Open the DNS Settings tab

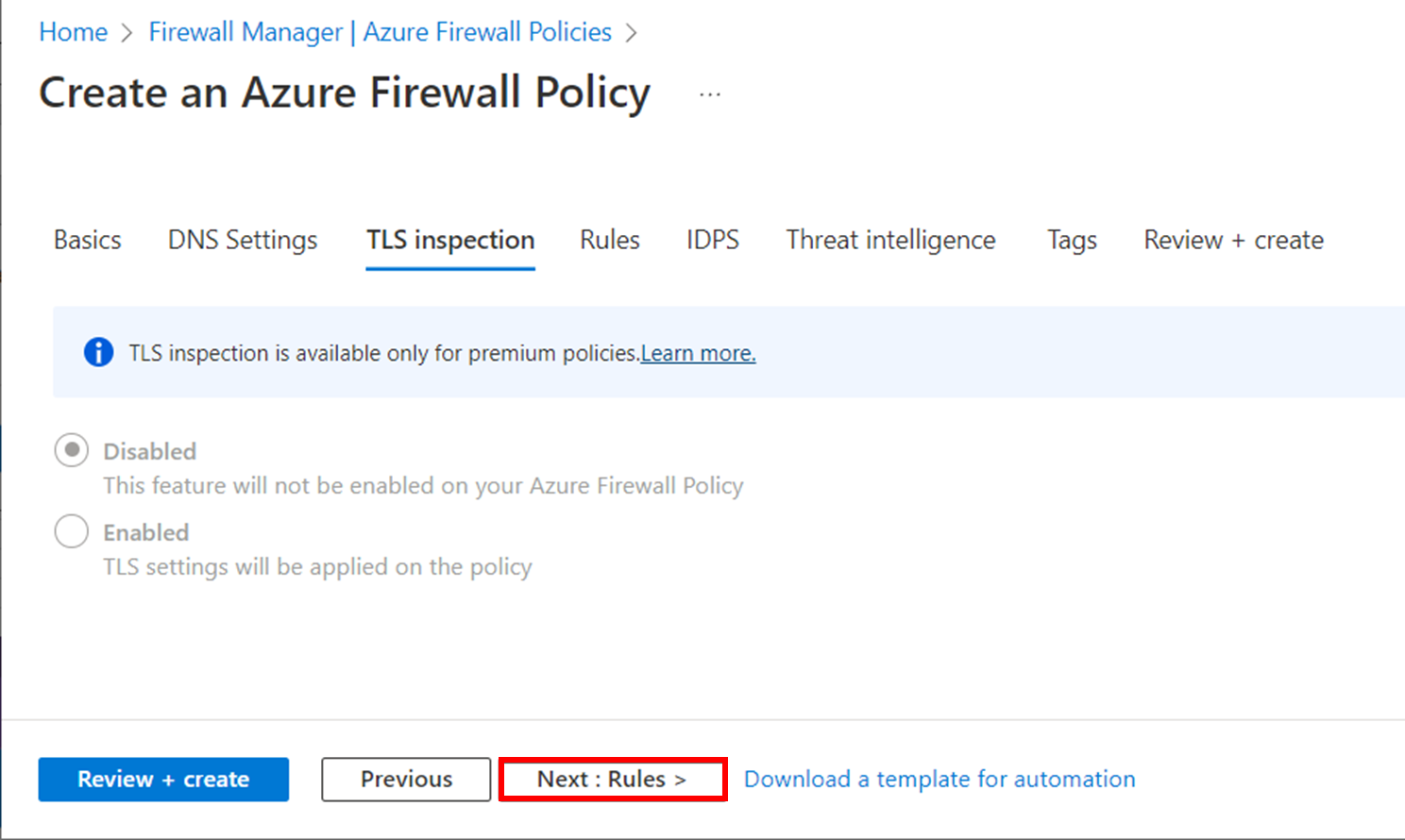point(243,240)
